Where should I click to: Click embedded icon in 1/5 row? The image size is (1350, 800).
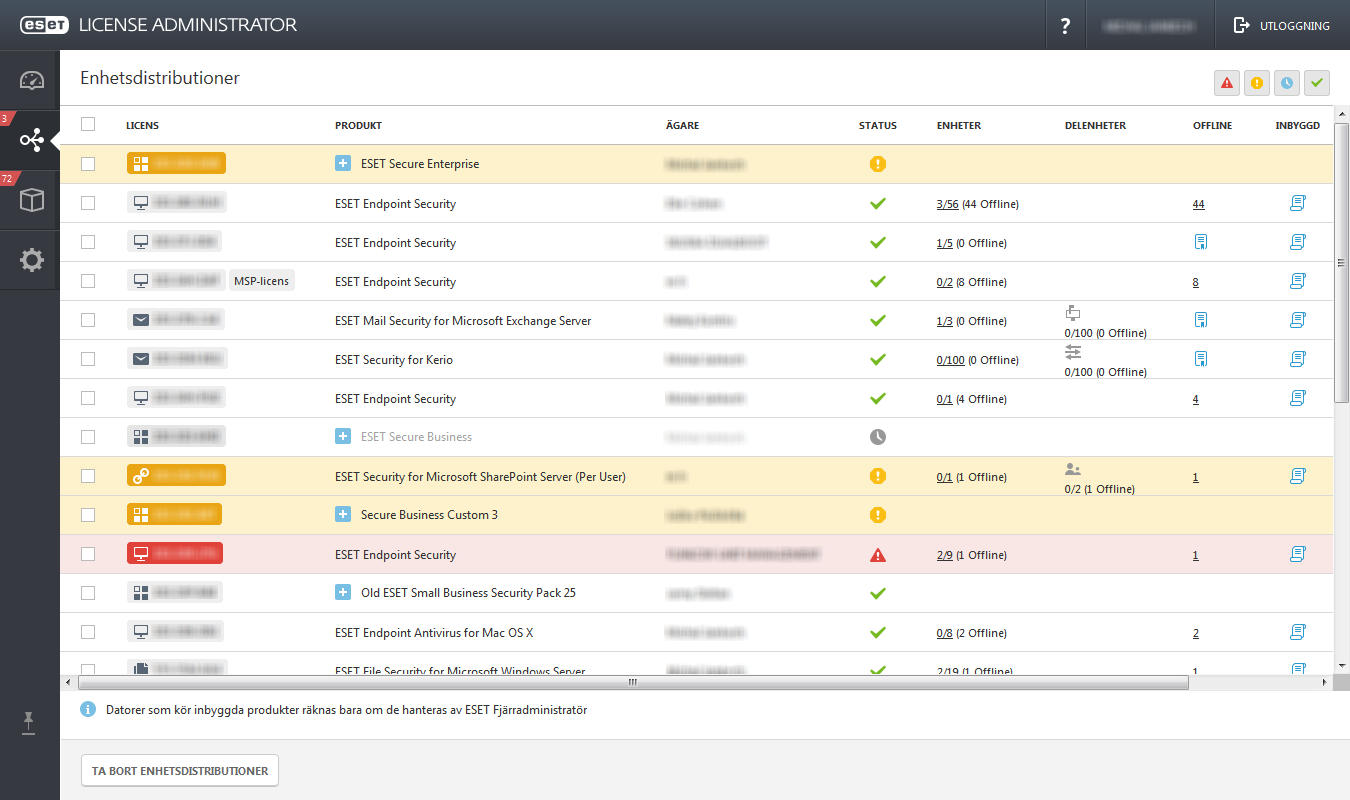point(1298,242)
